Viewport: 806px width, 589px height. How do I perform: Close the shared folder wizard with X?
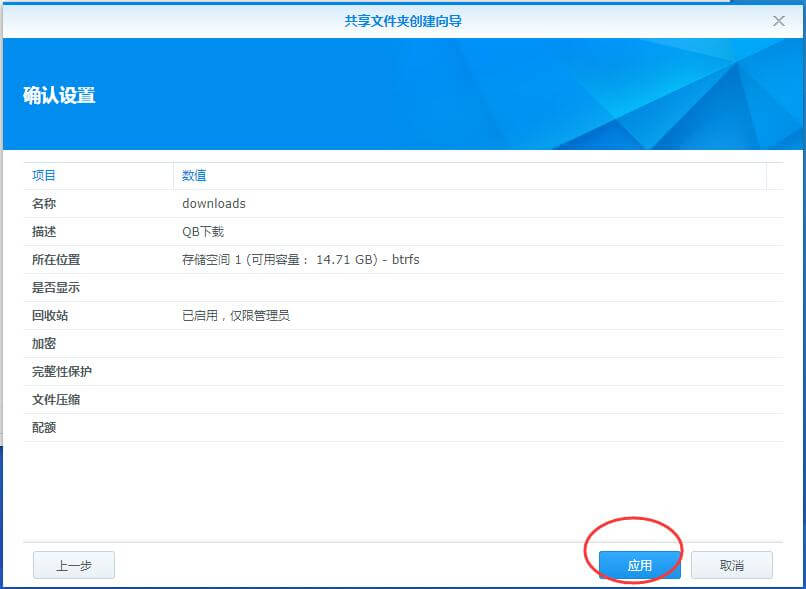tap(779, 20)
